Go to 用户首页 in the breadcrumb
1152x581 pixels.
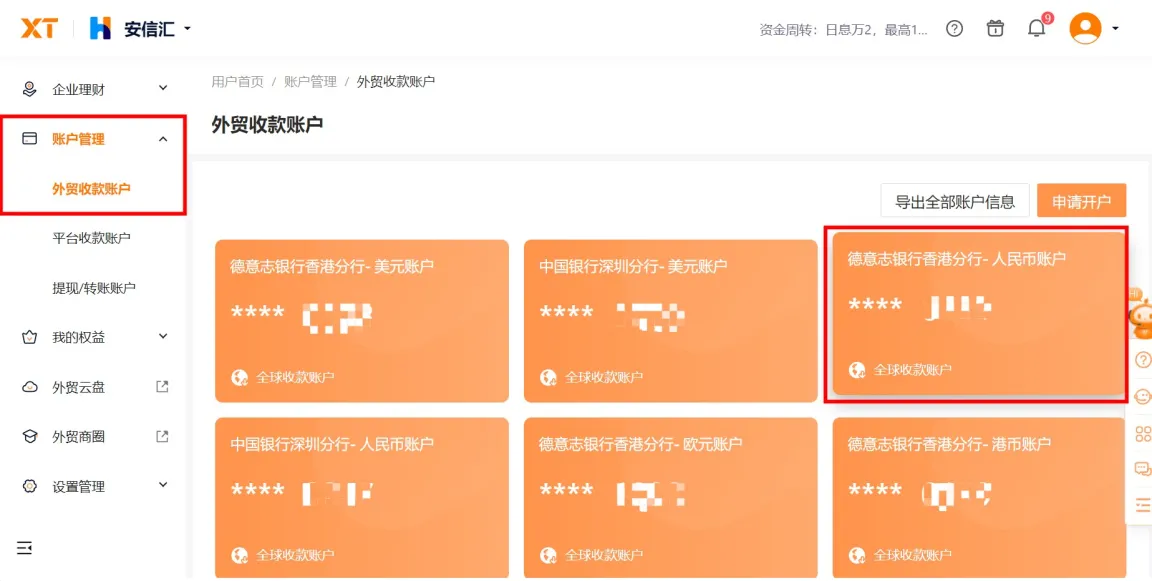[237, 82]
